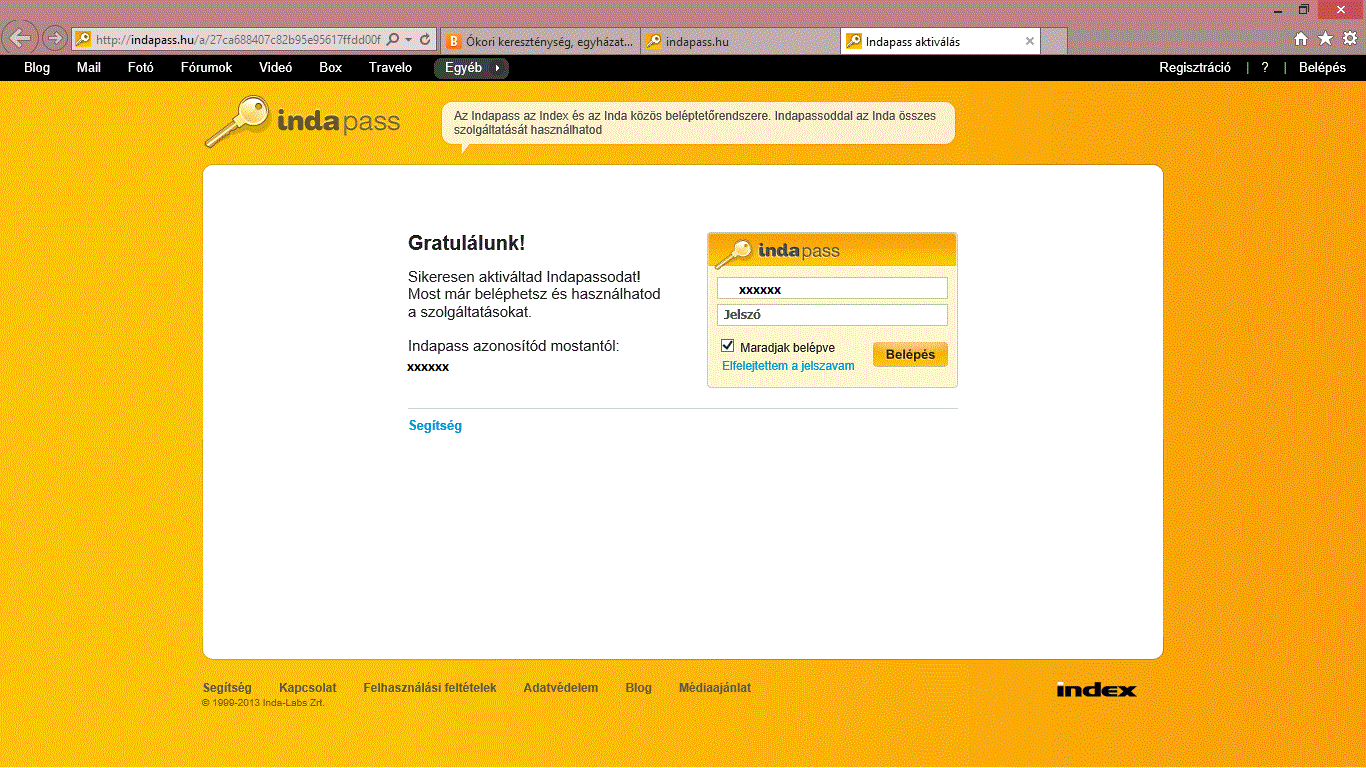
Task: Click the Indapass azonosítód mostantól text
Action: [514, 346]
